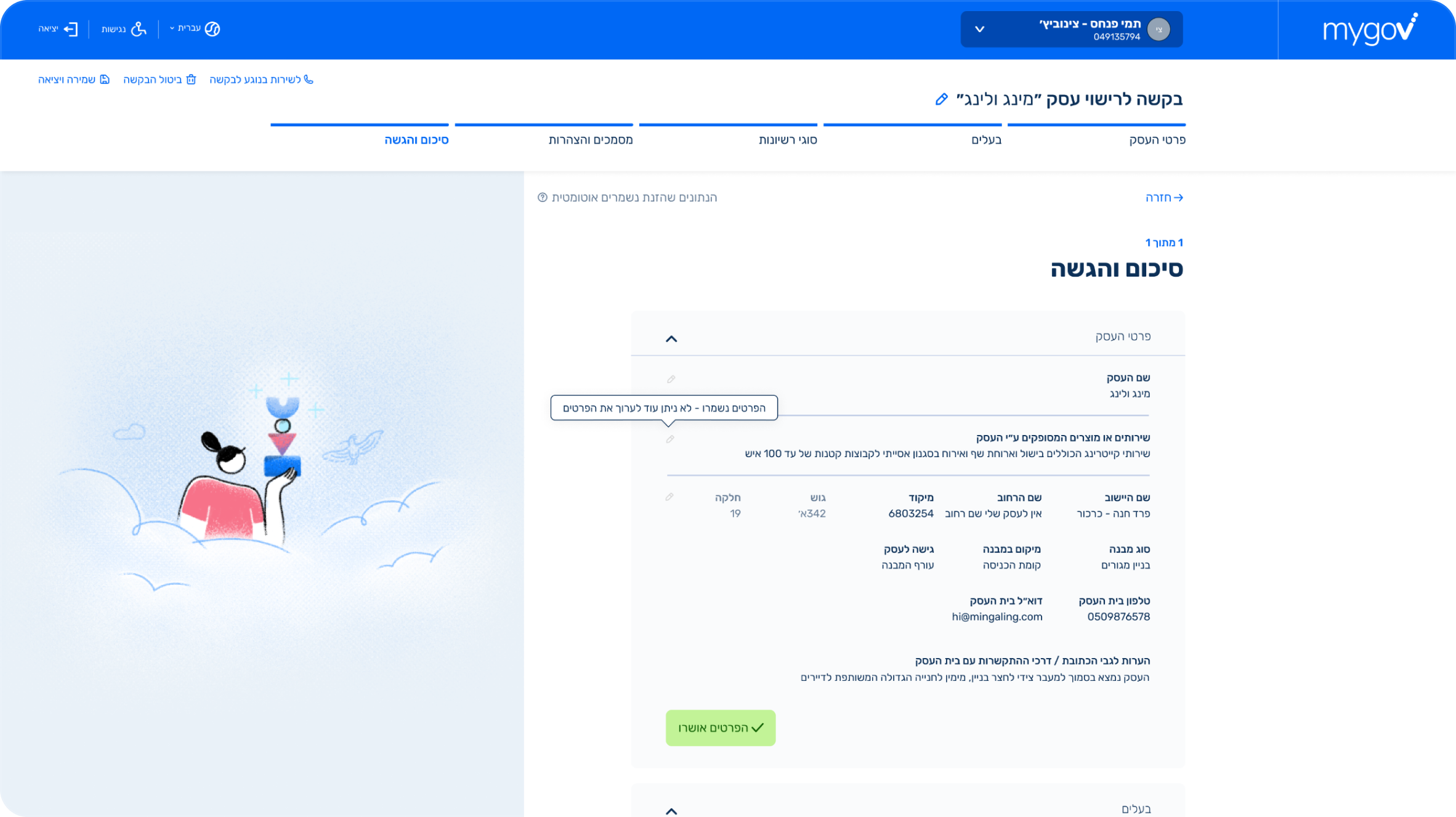Click the edit pencil beside business name
Viewport: 1456px width, 817px height.
671,380
